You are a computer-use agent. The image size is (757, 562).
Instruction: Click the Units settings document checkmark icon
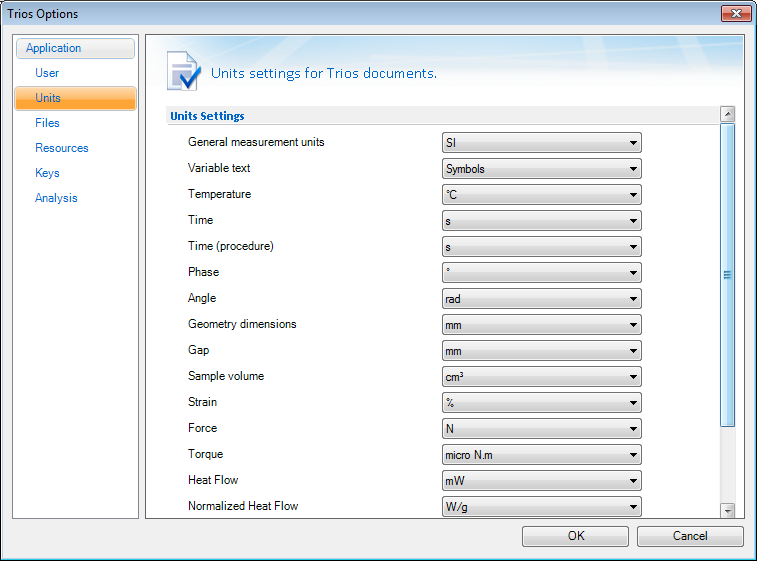click(x=183, y=71)
